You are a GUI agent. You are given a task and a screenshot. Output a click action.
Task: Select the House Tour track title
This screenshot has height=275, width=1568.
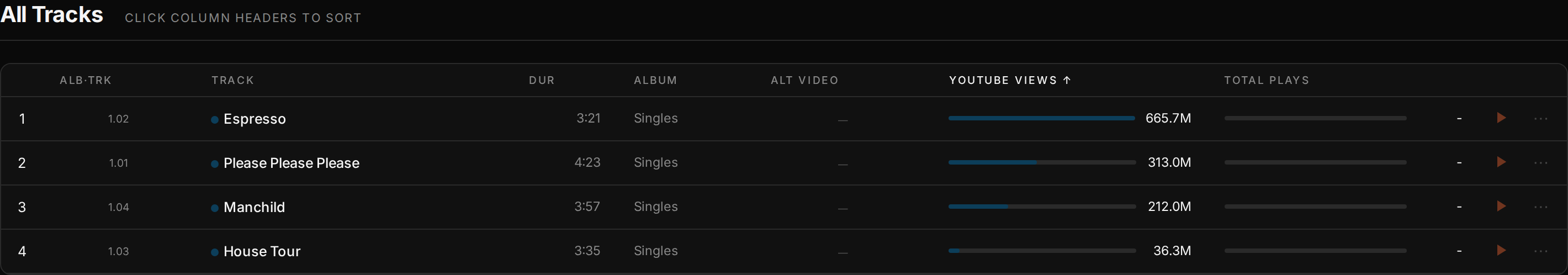tap(262, 251)
